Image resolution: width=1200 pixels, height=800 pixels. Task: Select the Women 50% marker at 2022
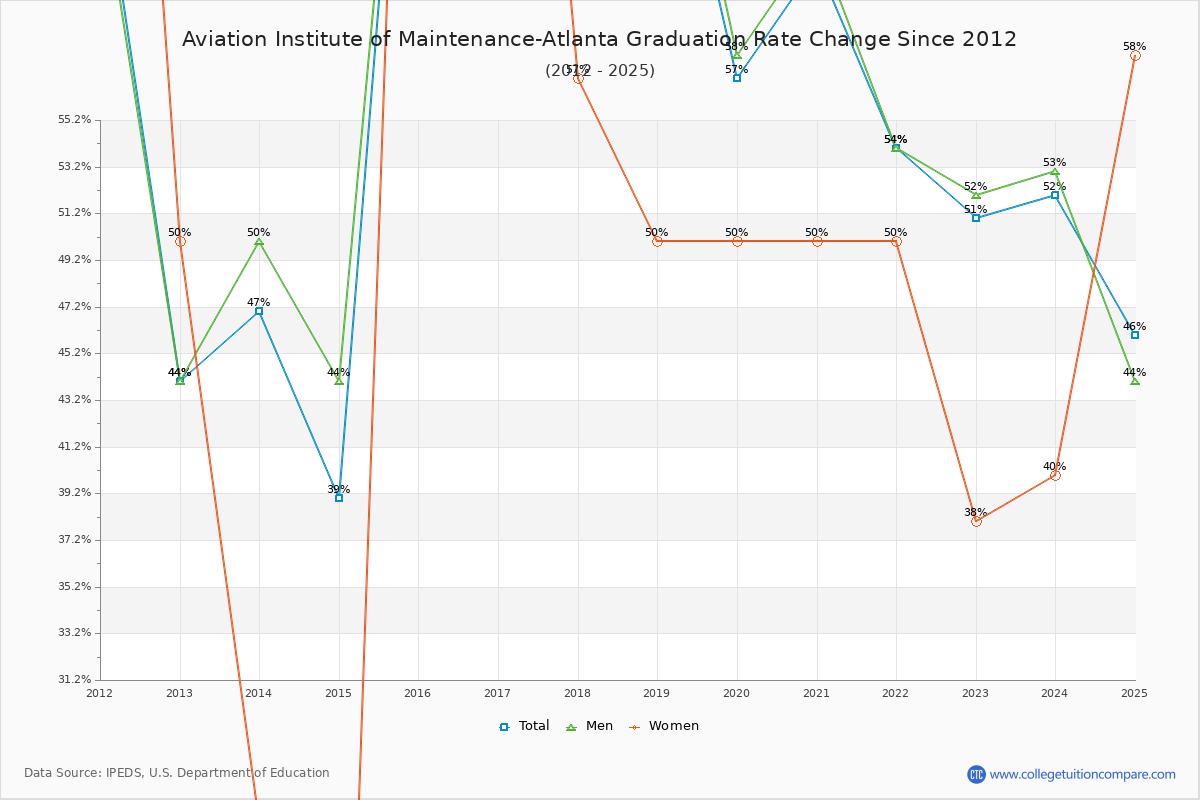pyautogui.click(x=896, y=241)
